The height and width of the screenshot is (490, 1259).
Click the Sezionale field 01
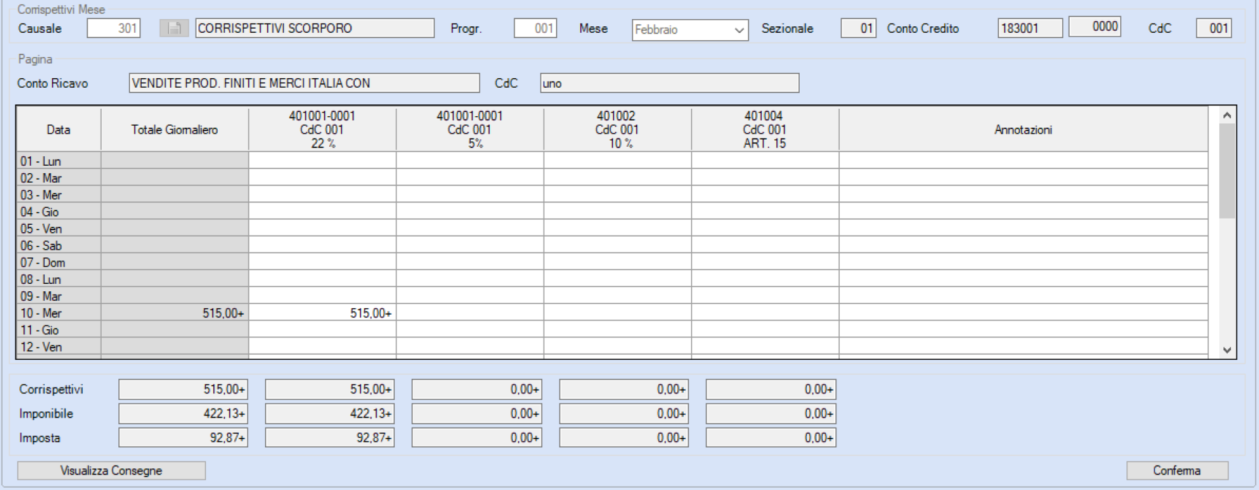(x=858, y=29)
